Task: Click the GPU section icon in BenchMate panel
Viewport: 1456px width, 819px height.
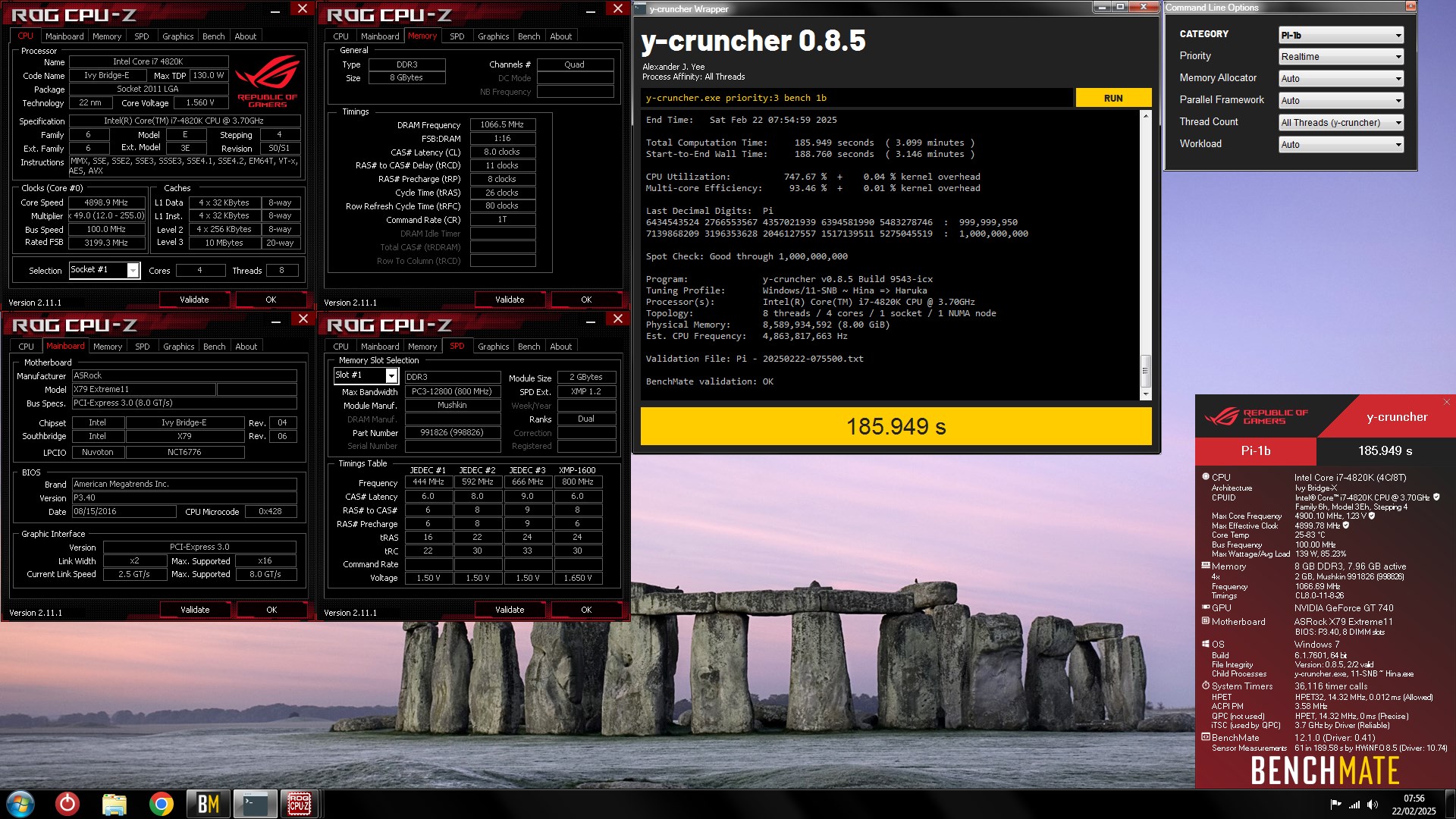Action: pyautogui.click(x=1206, y=607)
